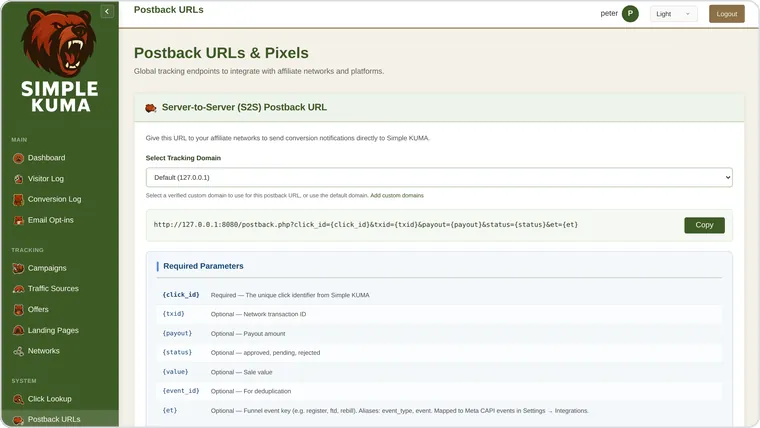Open the Light theme dropdown
The height and width of the screenshot is (428, 760).
pyautogui.click(x=673, y=14)
